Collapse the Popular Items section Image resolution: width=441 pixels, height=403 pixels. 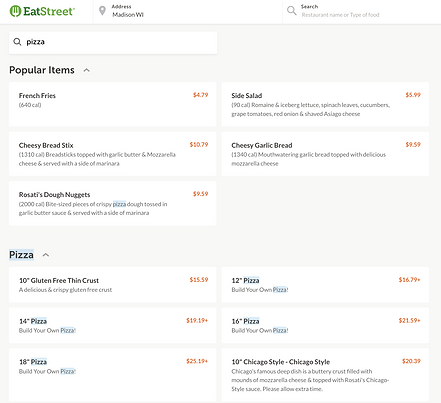pos(87,70)
